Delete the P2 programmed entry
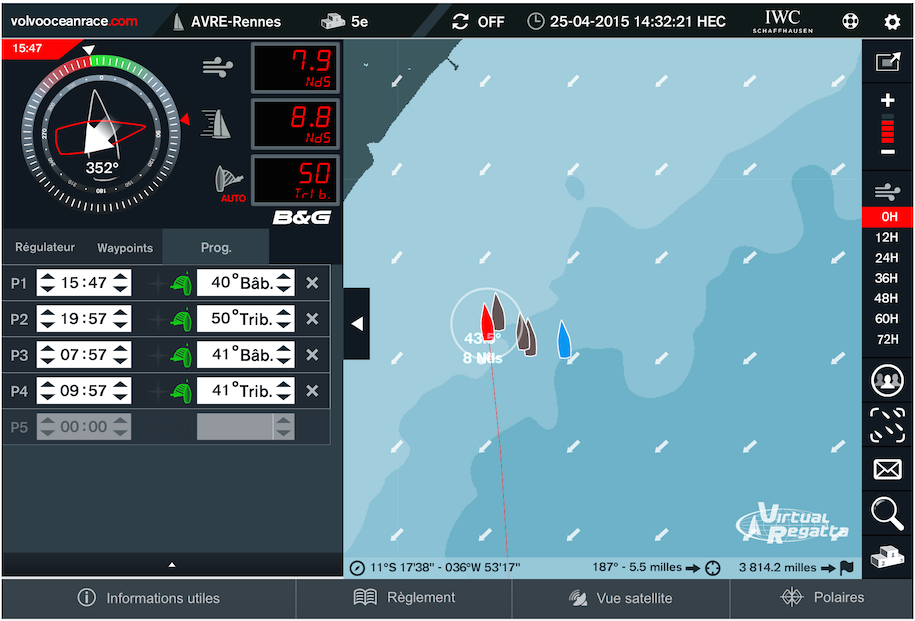 312,319
